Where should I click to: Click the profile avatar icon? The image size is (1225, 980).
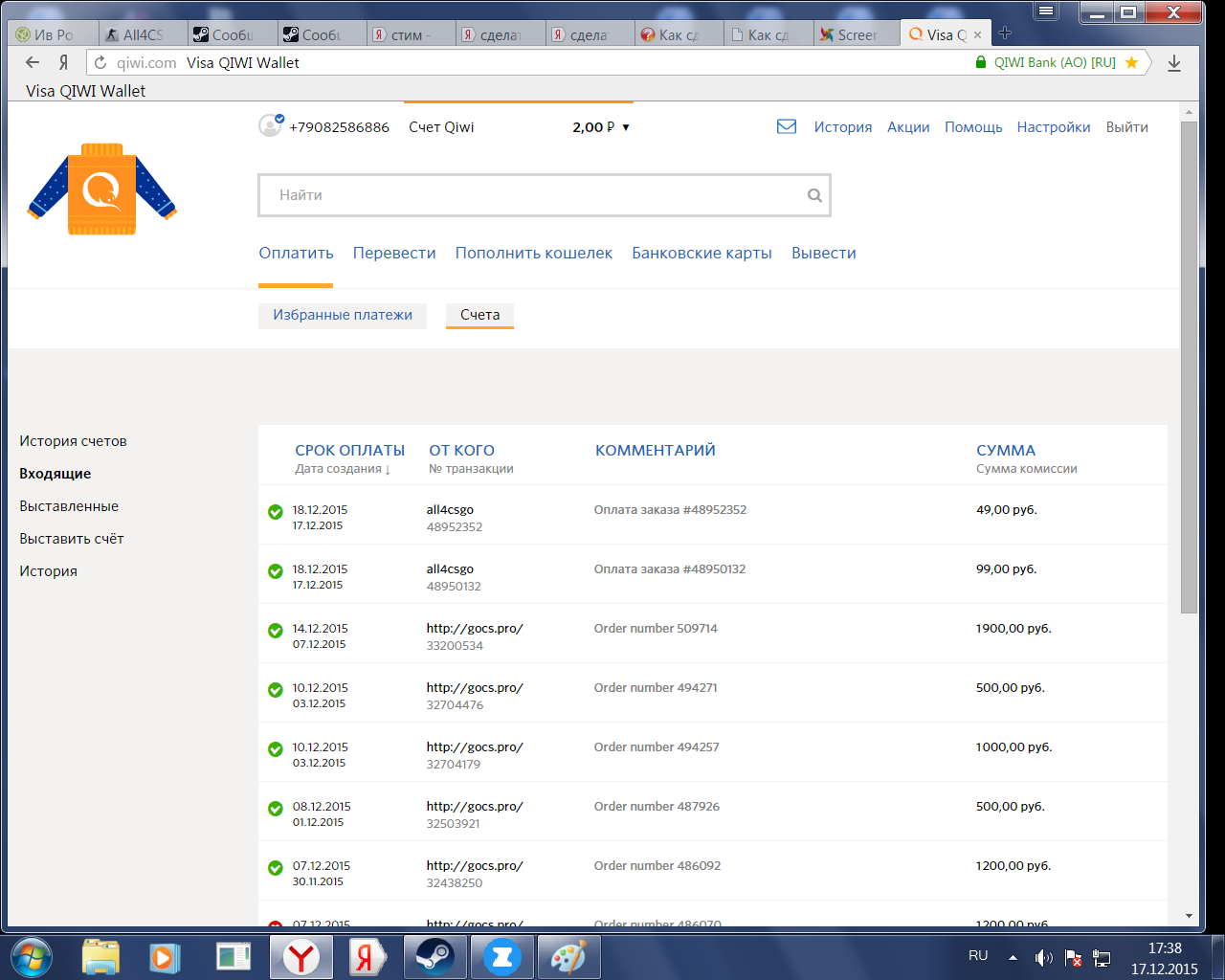(271, 125)
